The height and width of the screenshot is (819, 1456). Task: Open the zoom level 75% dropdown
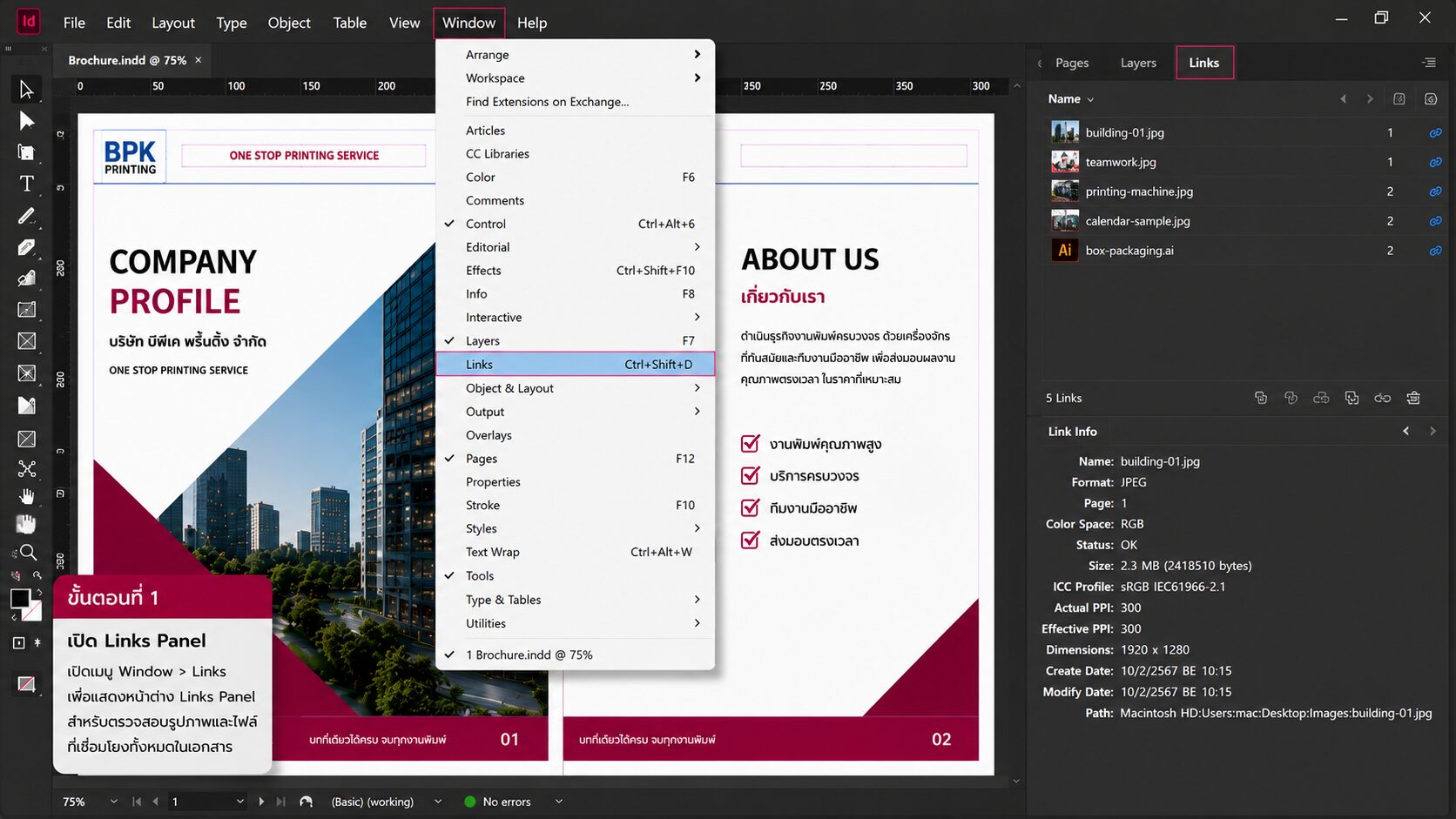point(113,802)
